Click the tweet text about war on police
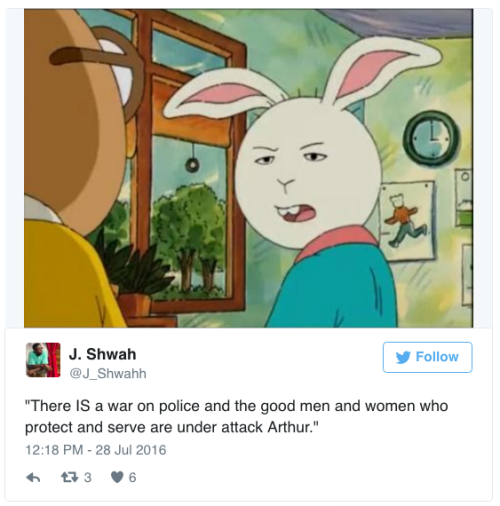This screenshot has height=506, width=500. click(236, 417)
